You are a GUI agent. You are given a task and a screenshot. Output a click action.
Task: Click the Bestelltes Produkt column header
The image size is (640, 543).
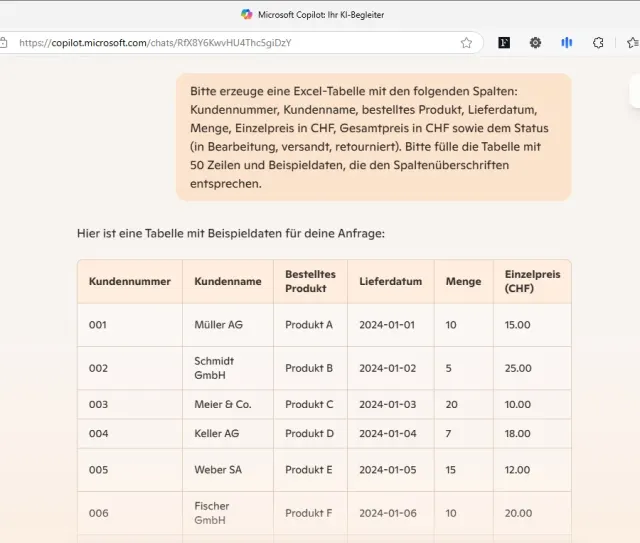pos(310,281)
